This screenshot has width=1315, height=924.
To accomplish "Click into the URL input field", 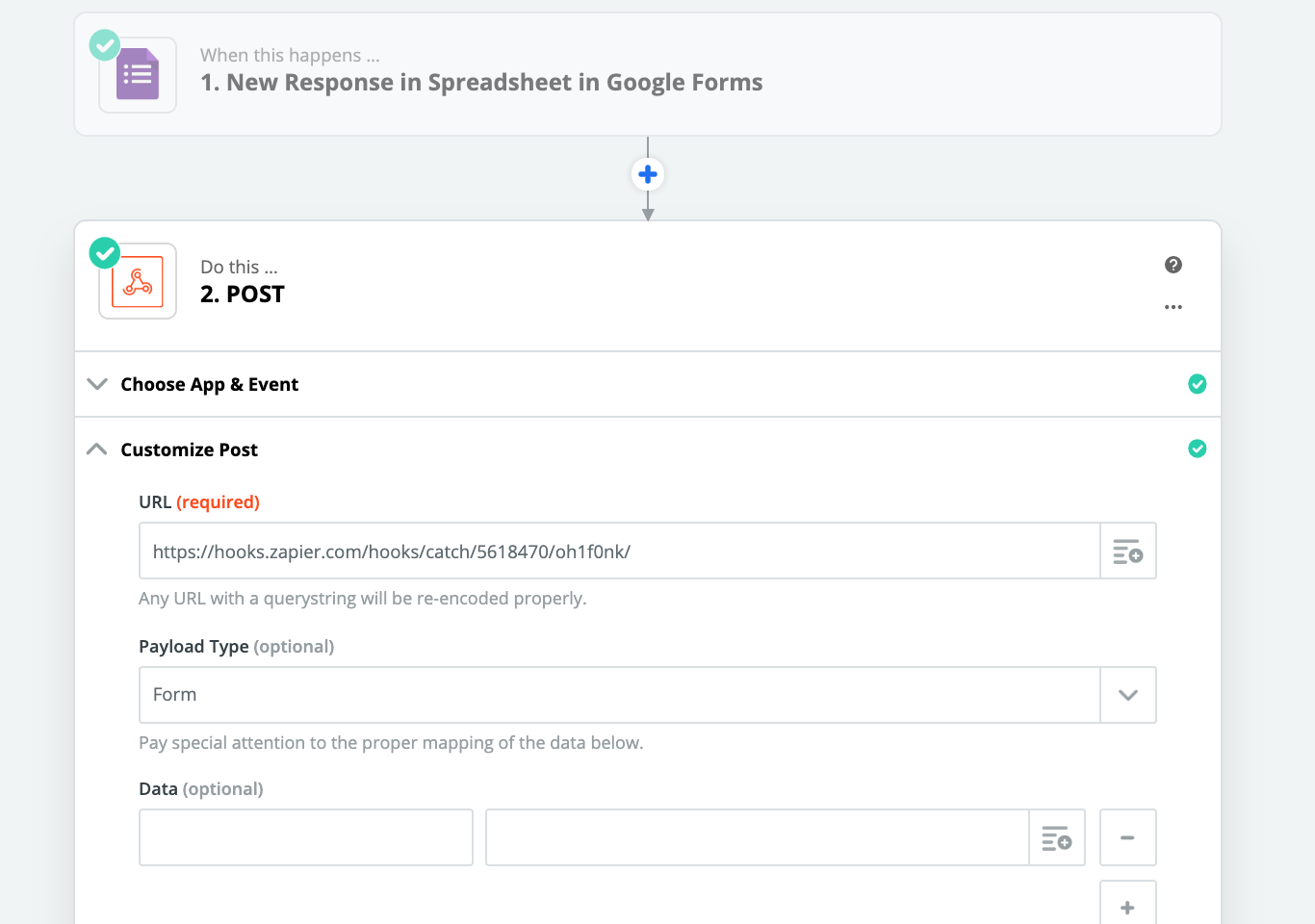I will click(620, 552).
